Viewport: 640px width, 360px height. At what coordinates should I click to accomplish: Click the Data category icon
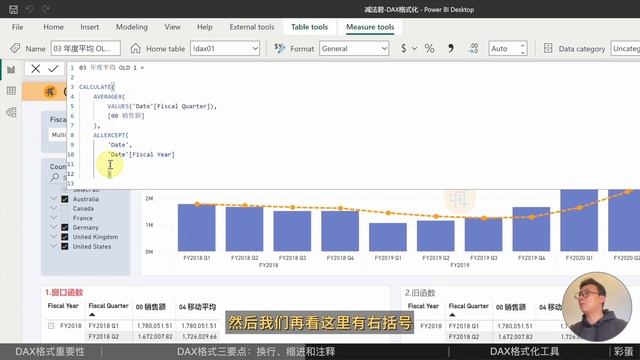548,49
